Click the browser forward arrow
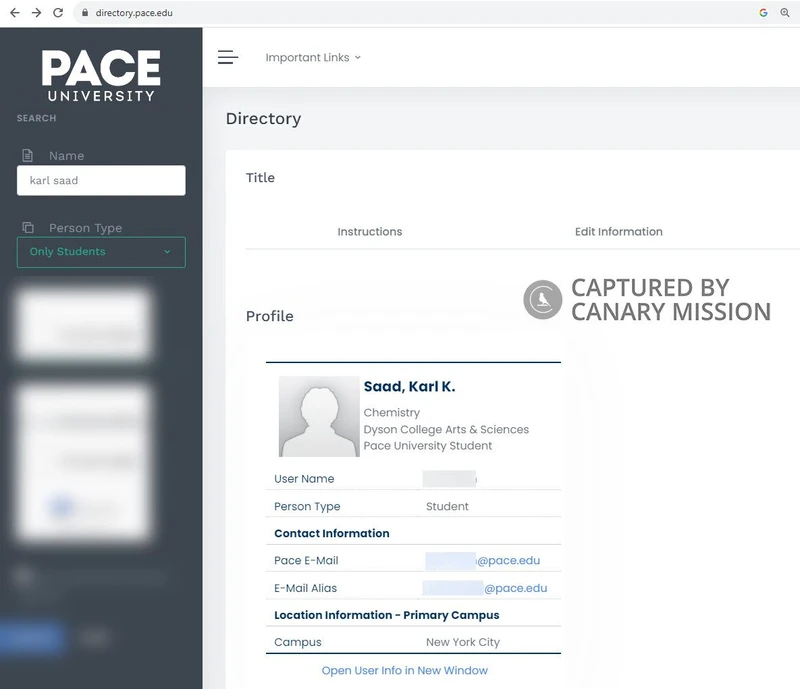 [x=36, y=13]
